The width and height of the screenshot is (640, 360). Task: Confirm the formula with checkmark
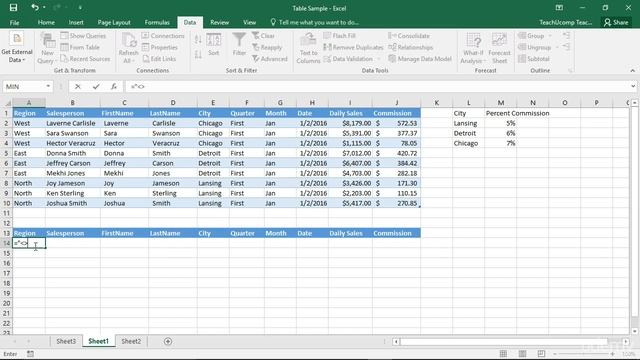(x=96, y=87)
